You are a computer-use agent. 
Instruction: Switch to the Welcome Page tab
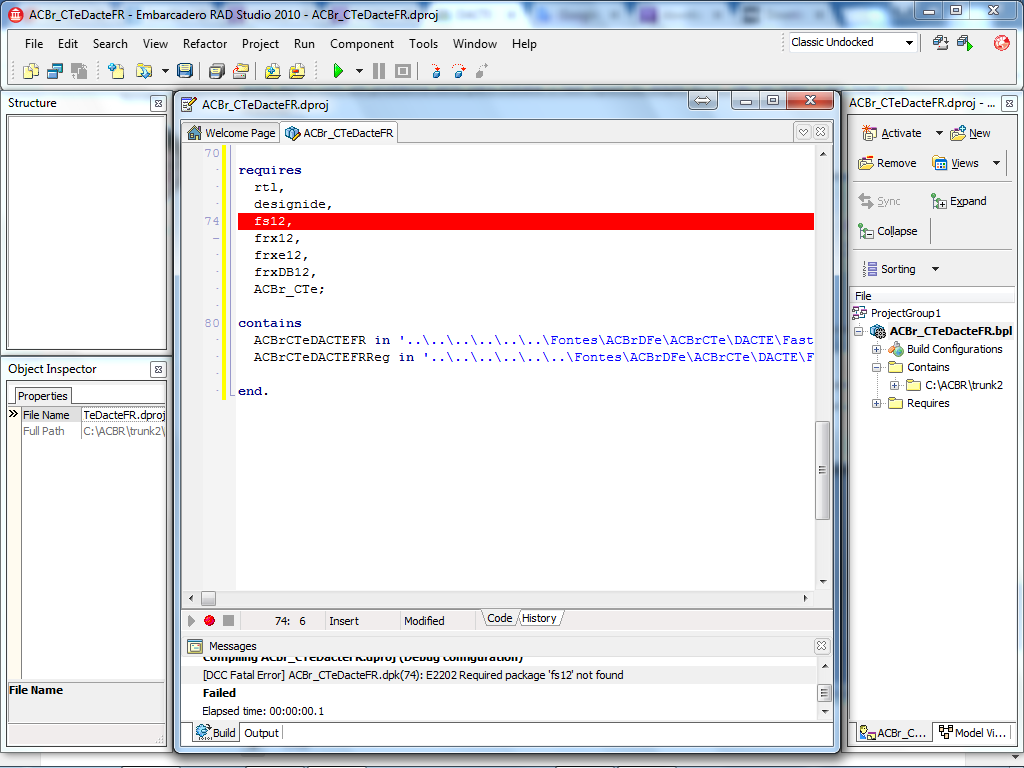pos(232,133)
